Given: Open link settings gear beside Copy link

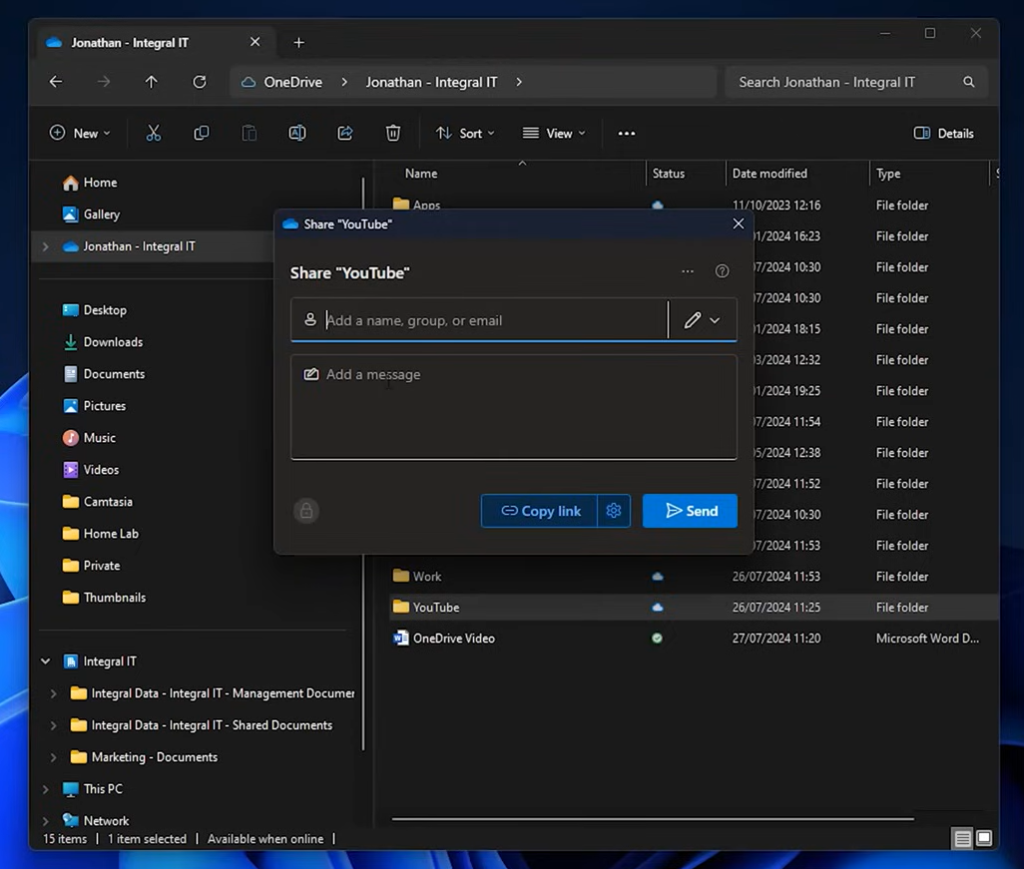Looking at the screenshot, I should click(613, 511).
